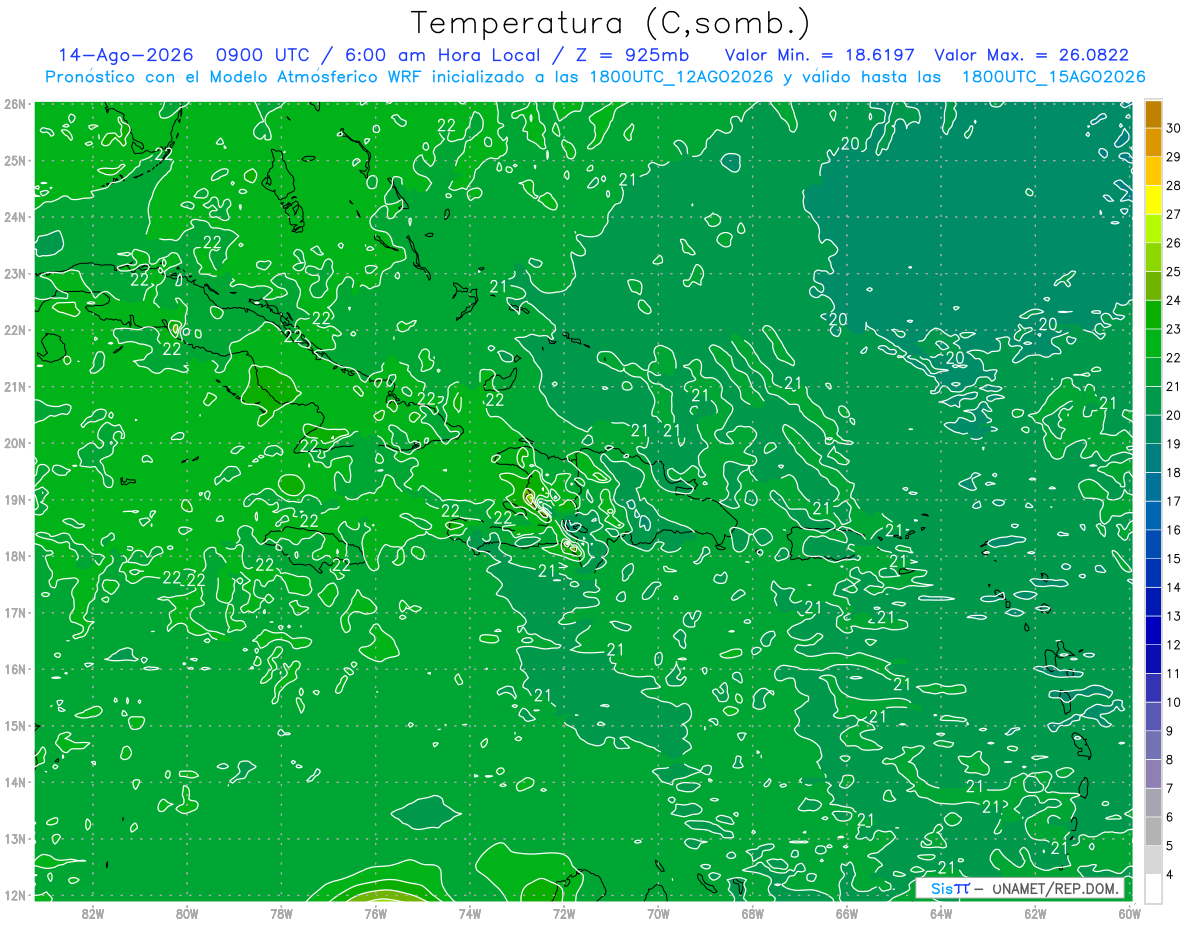Click the teal swatch between legend values 18 and 19
1200x927 pixels.
[1153, 459]
